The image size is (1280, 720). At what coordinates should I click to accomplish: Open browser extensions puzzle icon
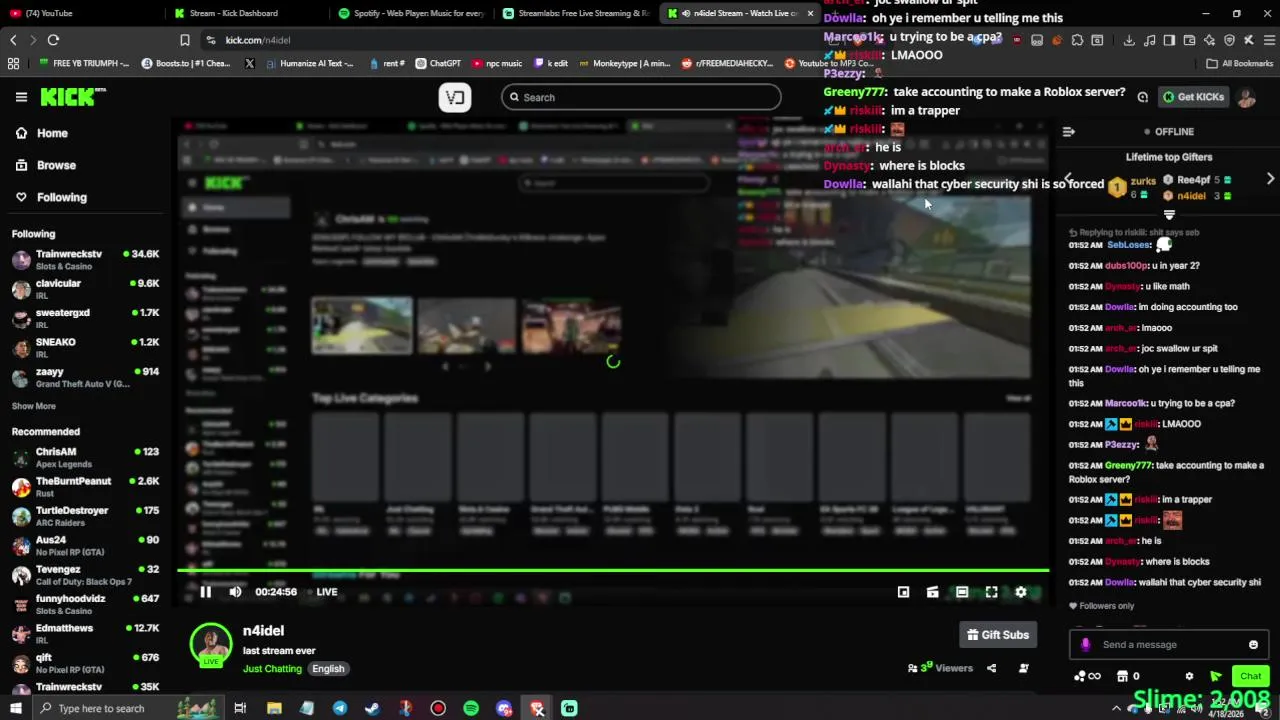[1077, 40]
